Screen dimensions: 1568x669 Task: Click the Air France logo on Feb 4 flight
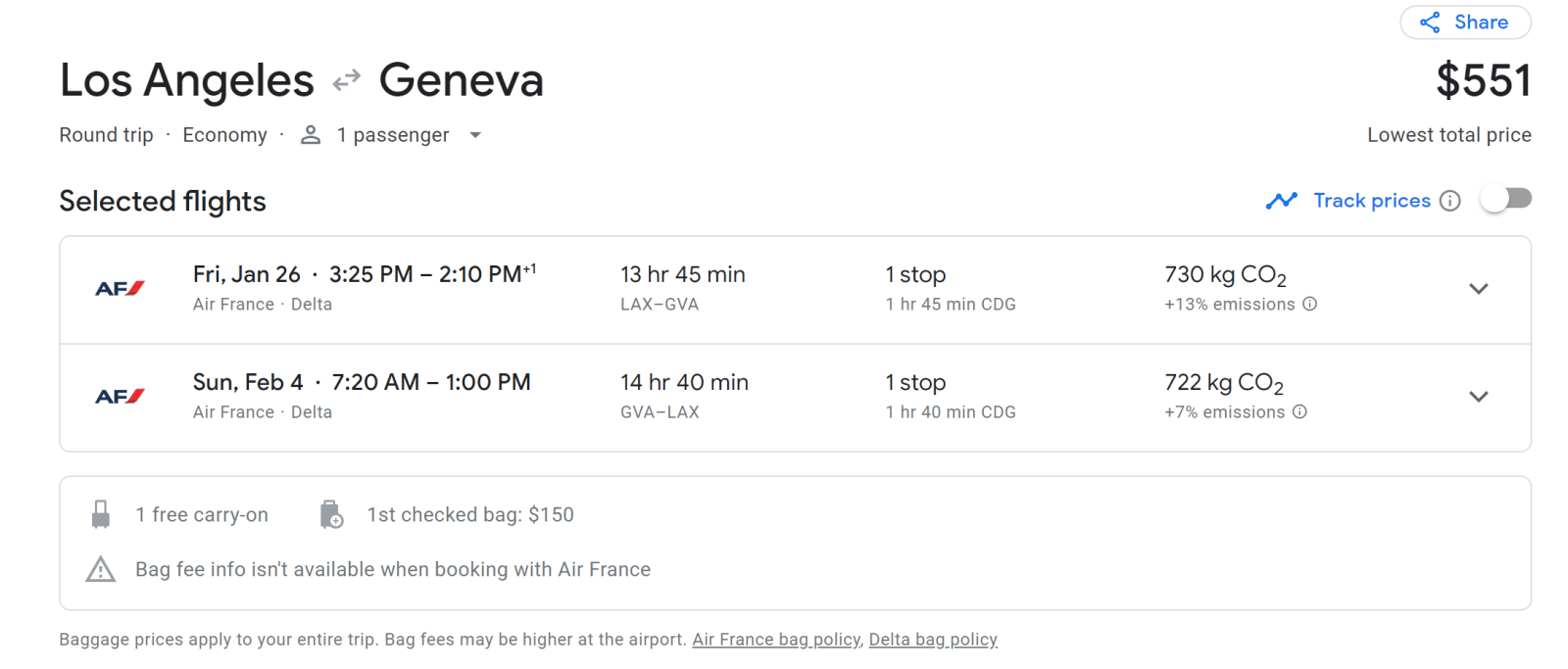(x=120, y=397)
